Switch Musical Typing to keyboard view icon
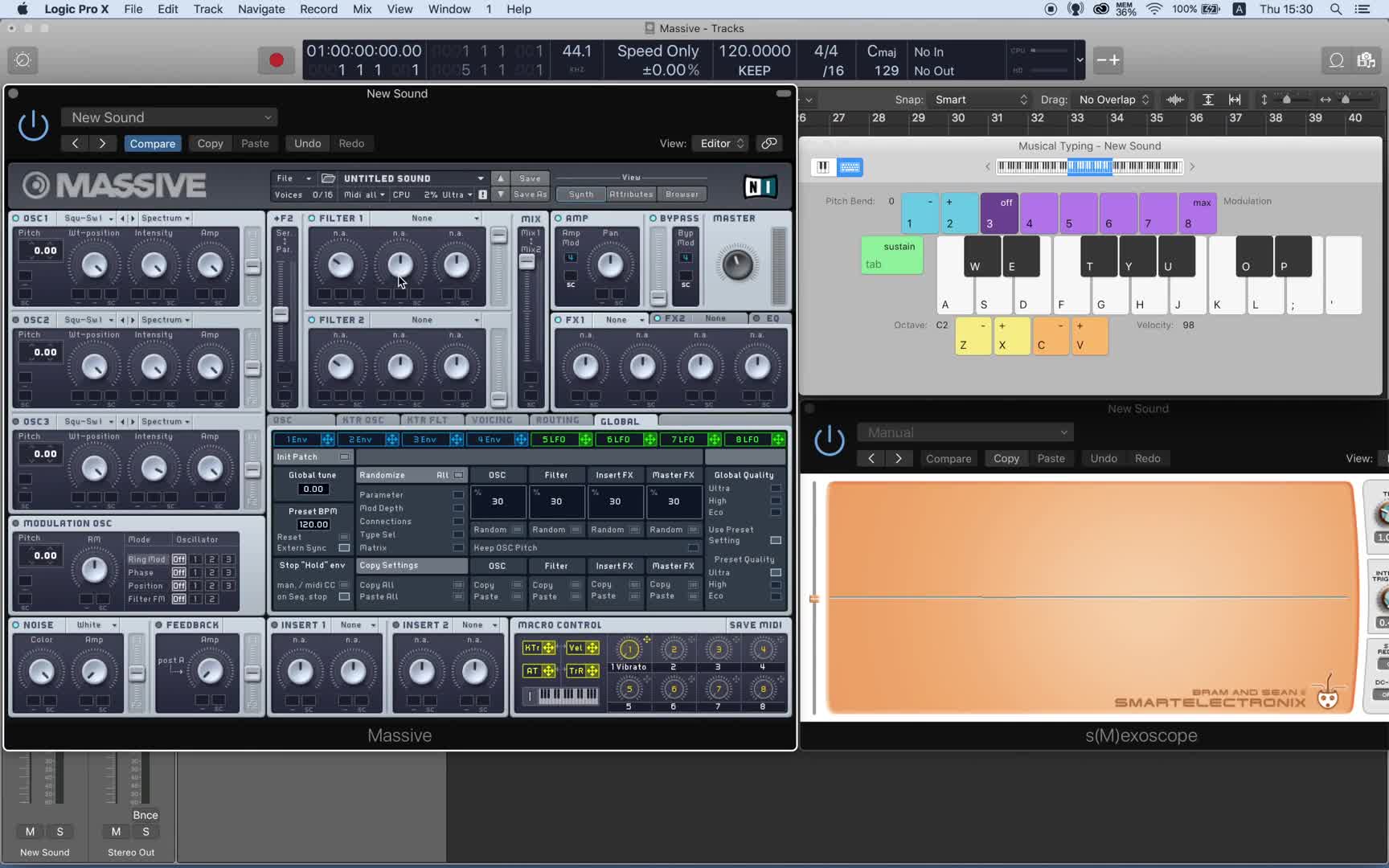Screen dimensions: 1389x868 (x=850, y=166)
